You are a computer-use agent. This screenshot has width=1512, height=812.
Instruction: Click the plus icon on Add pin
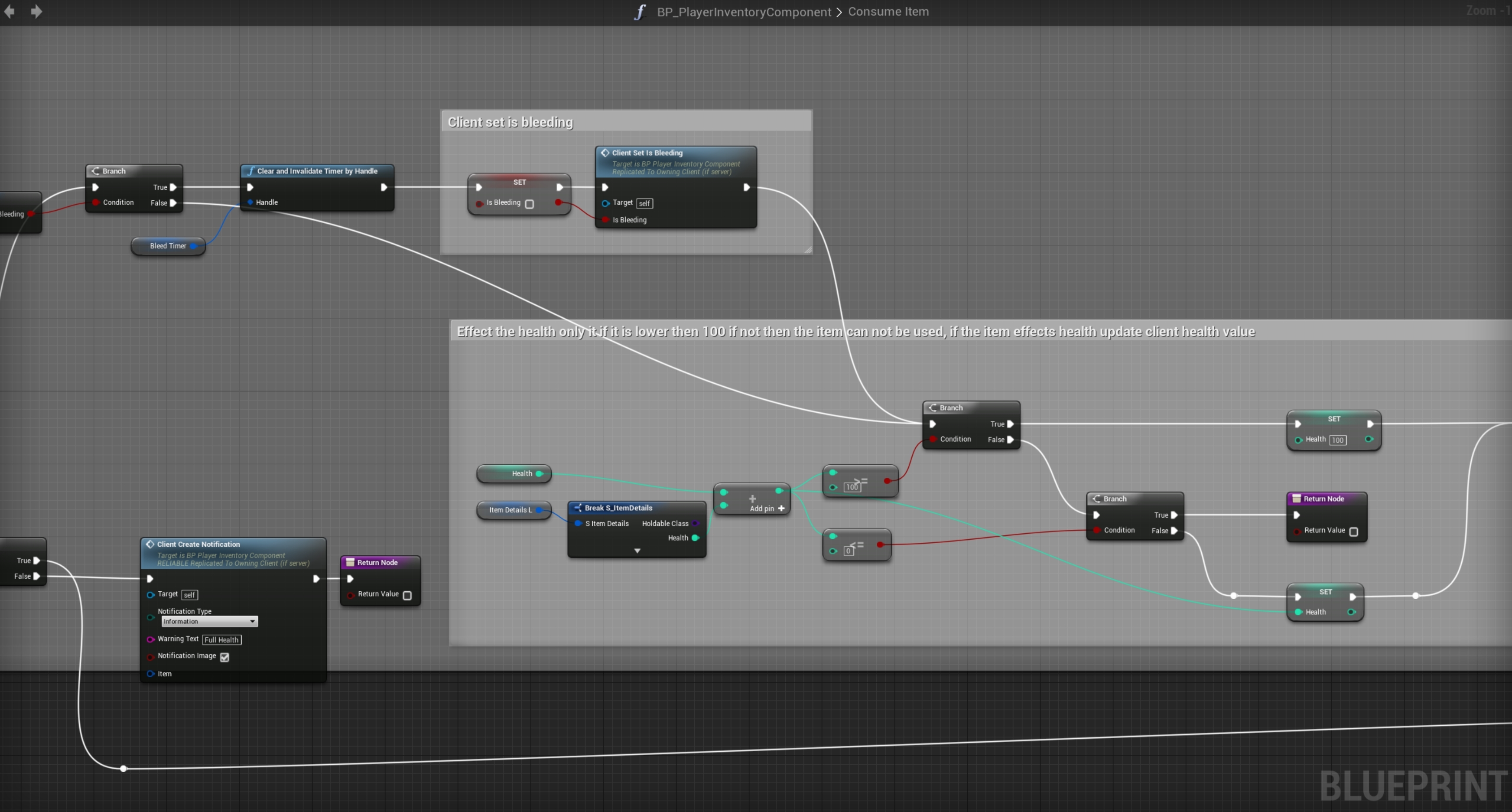781,509
